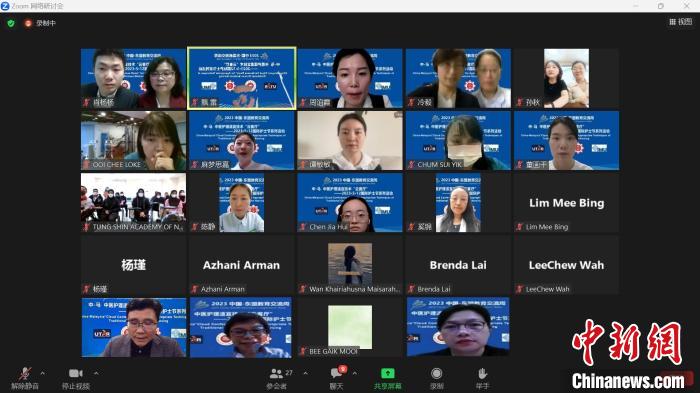Click TUNG SHIN ACADEMY video tile

click(133, 203)
